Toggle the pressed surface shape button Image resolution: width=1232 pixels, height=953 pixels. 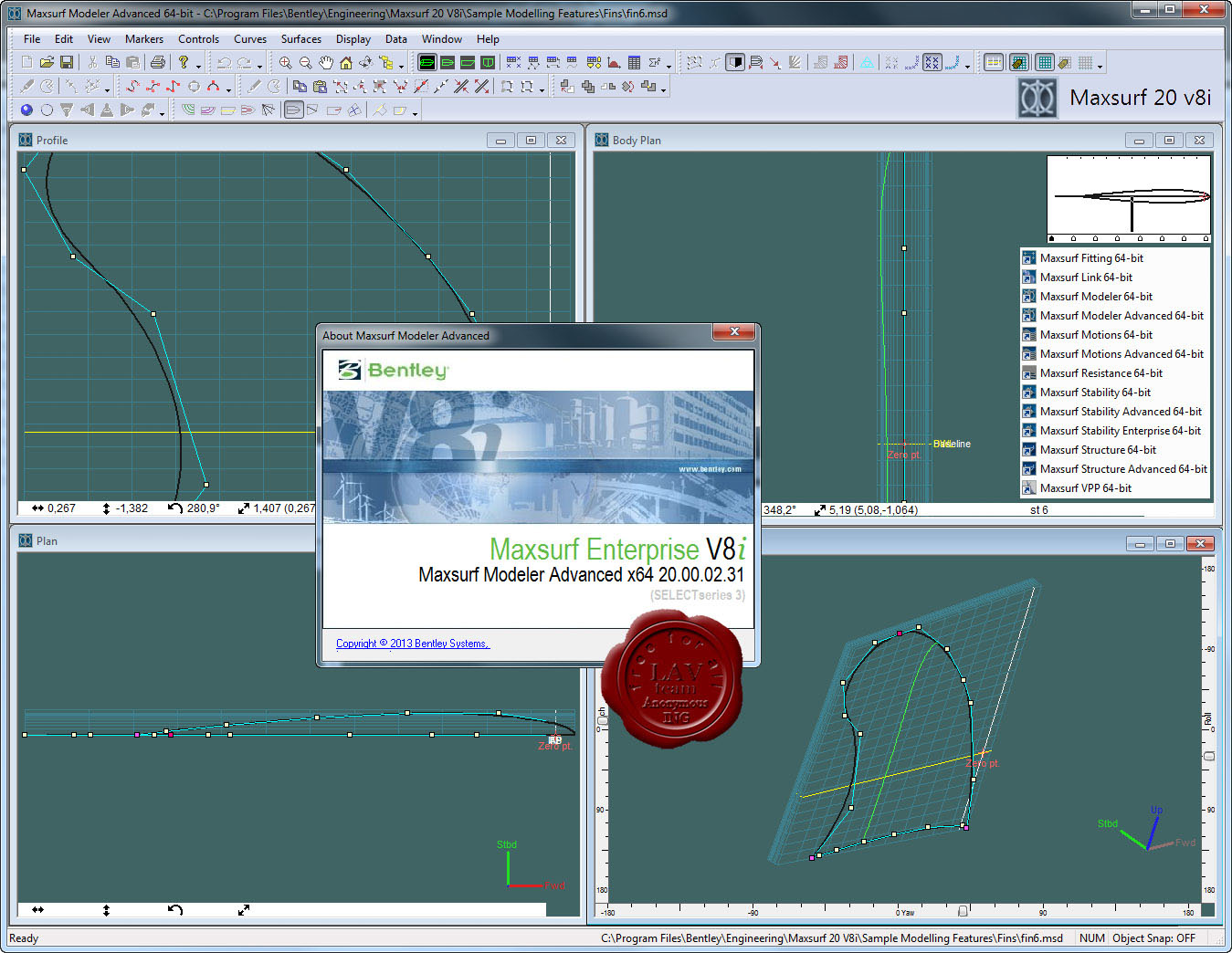[x=294, y=110]
